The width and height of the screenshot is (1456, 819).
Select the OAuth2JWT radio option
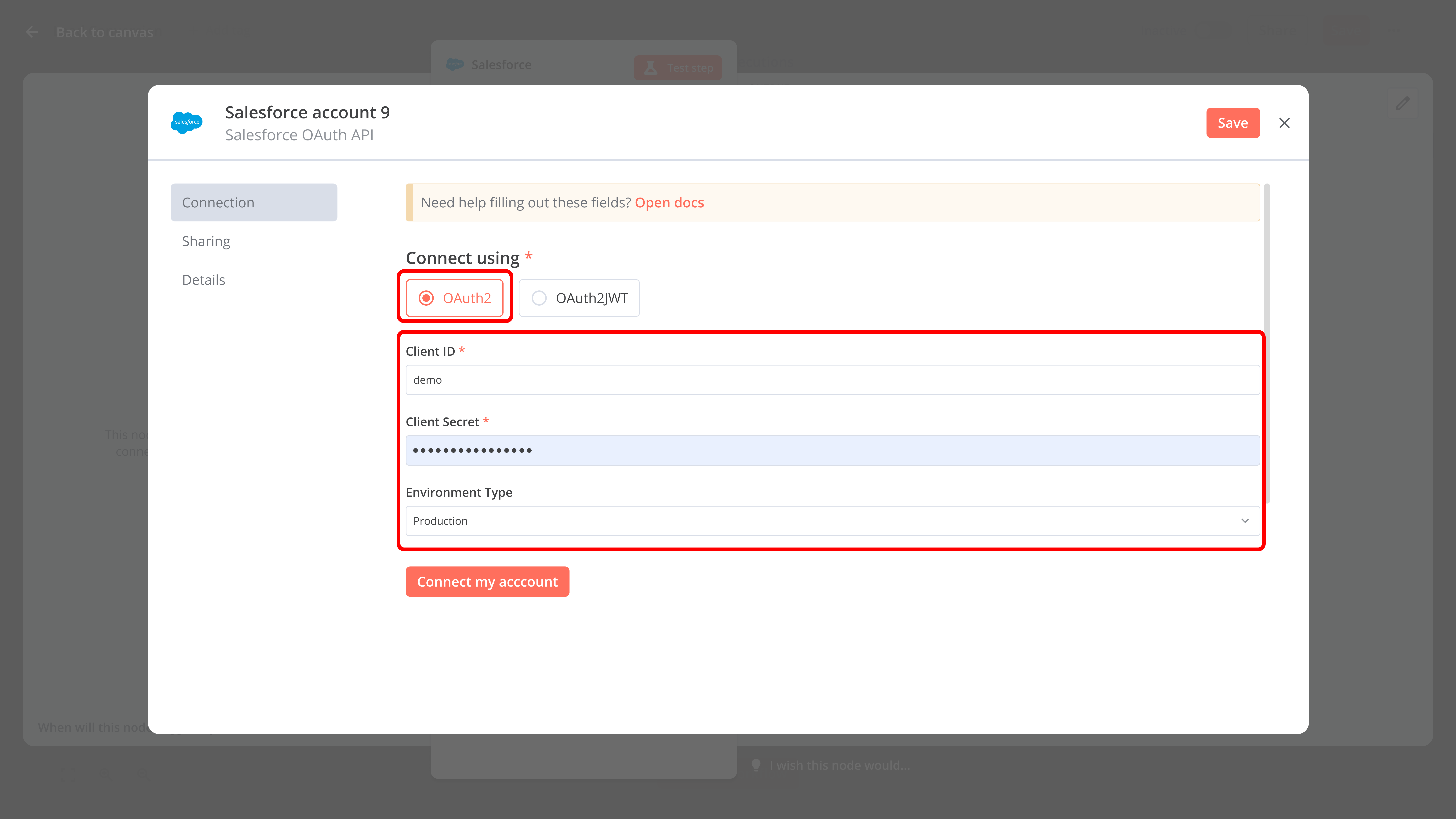click(x=579, y=298)
